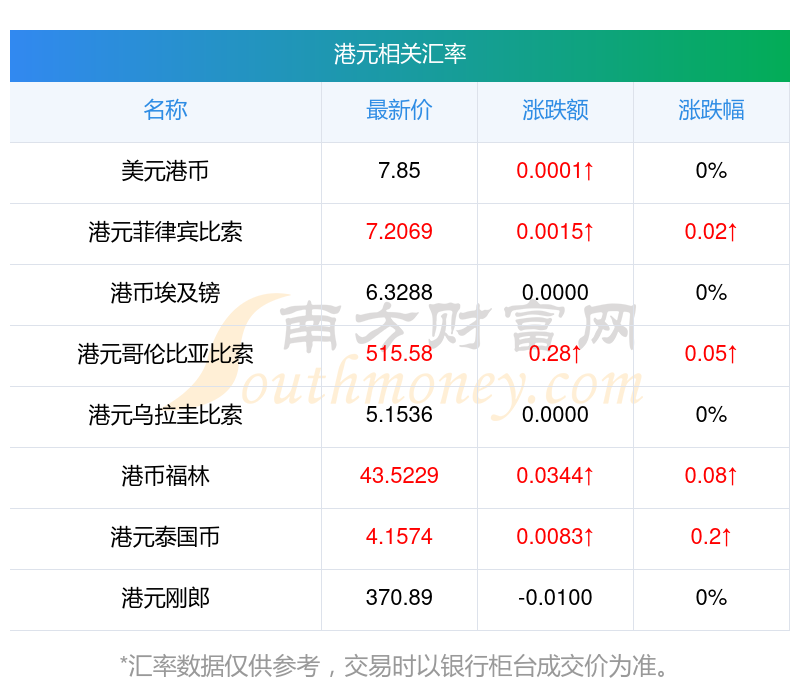Click the 0.28↑ change value
800x698 pixels.
pos(555,354)
